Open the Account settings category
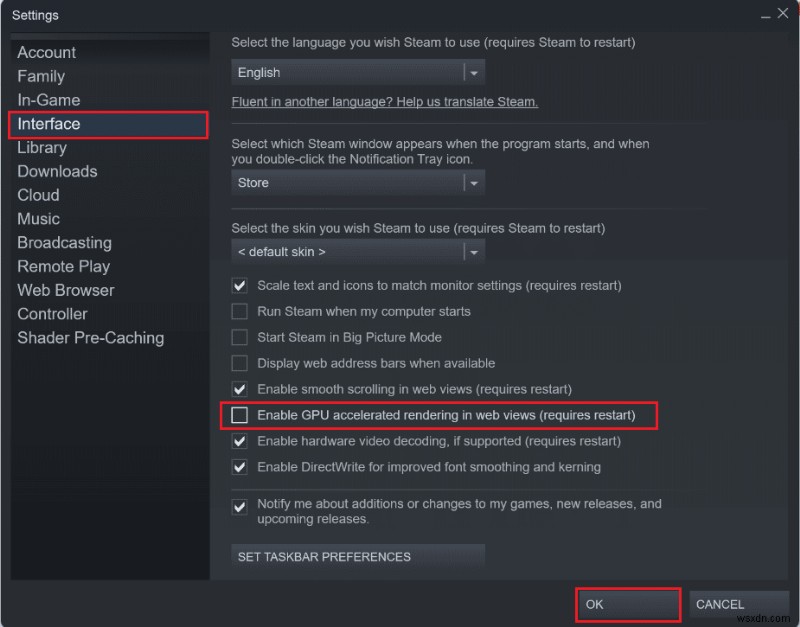800x627 pixels. pyautogui.click(x=47, y=53)
